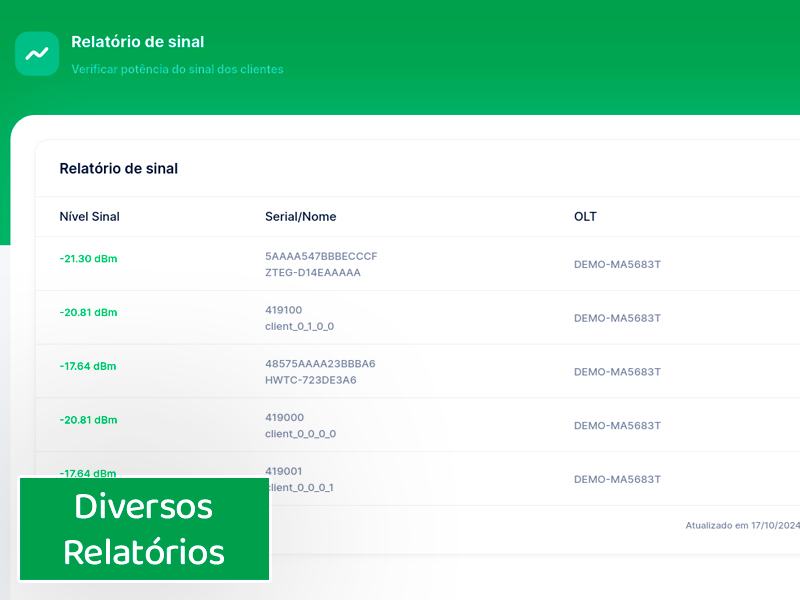
Task: Open the serial 419001 entry
Action: (283, 471)
